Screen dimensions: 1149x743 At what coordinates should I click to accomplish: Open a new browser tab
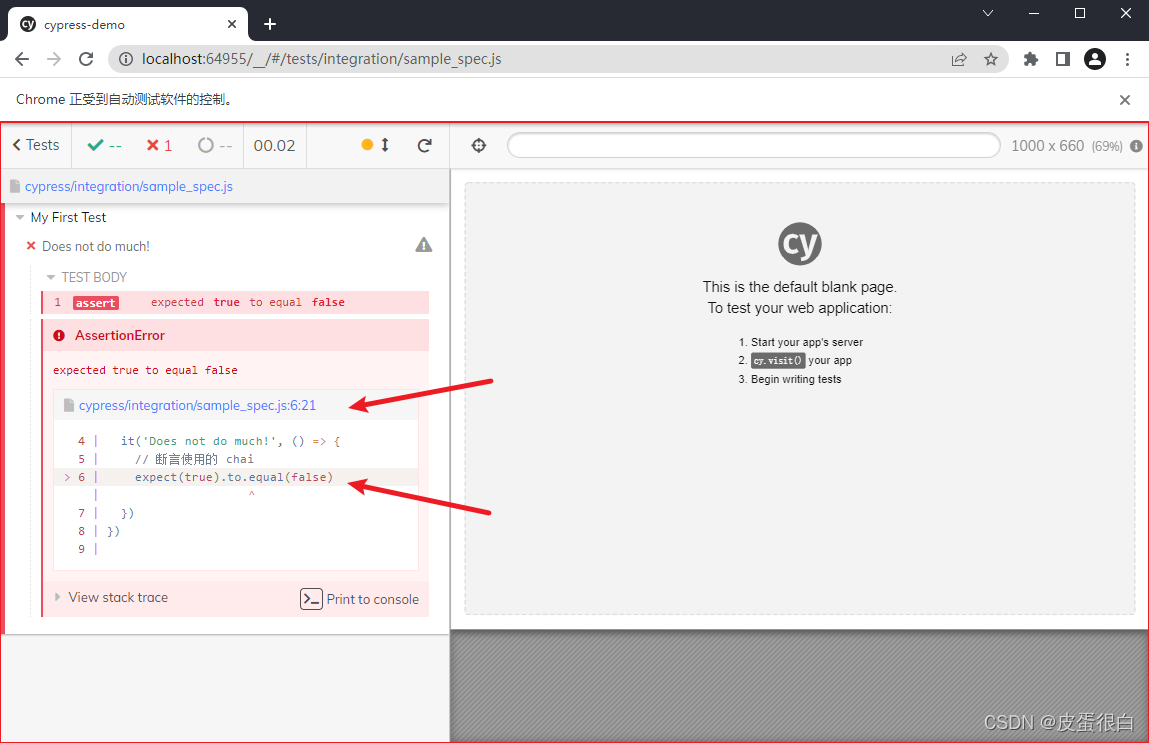point(270,24)
